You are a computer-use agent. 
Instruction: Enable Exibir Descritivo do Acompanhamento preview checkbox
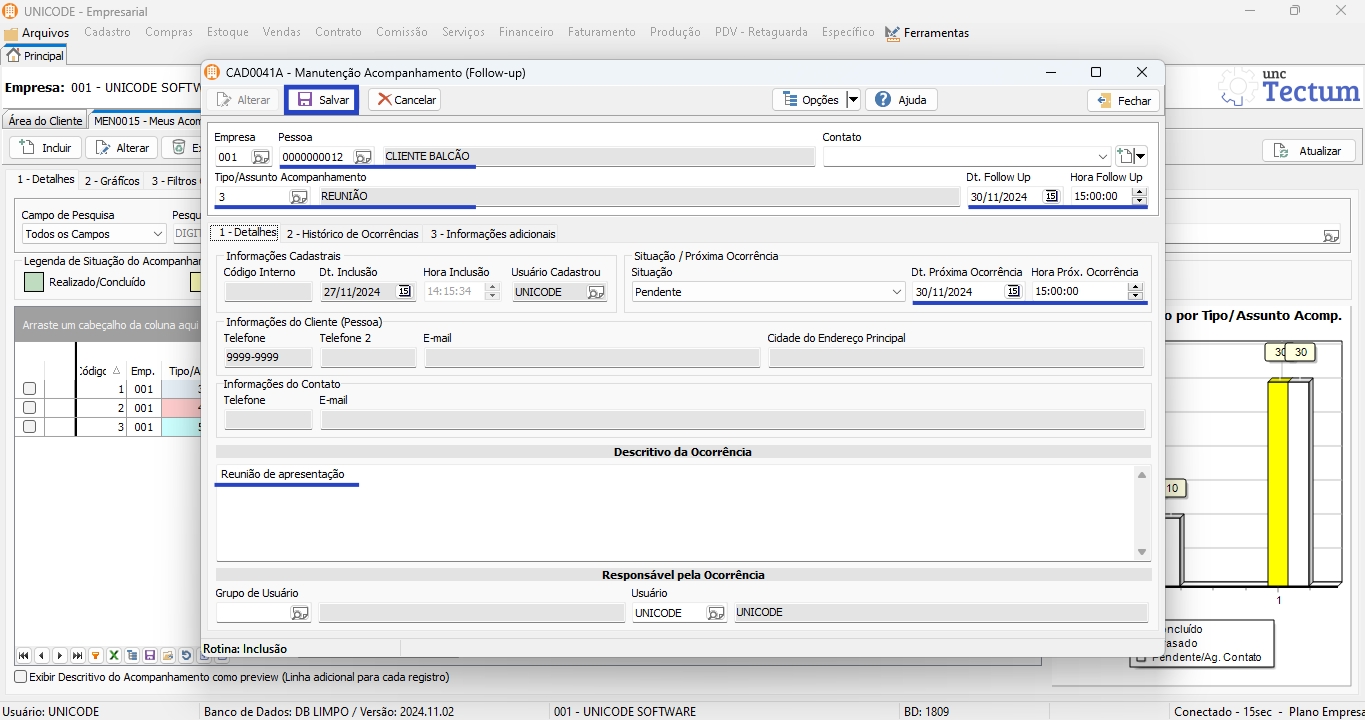click(21, 677)
